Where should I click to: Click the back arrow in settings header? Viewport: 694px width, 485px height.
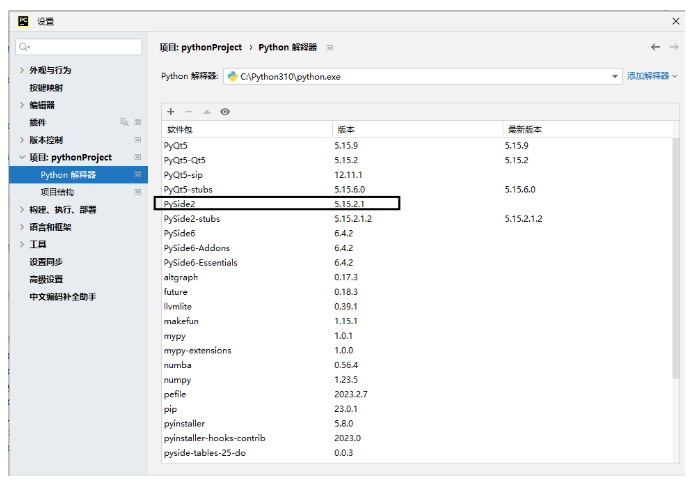pyautogui.click(x=655, y=47)
